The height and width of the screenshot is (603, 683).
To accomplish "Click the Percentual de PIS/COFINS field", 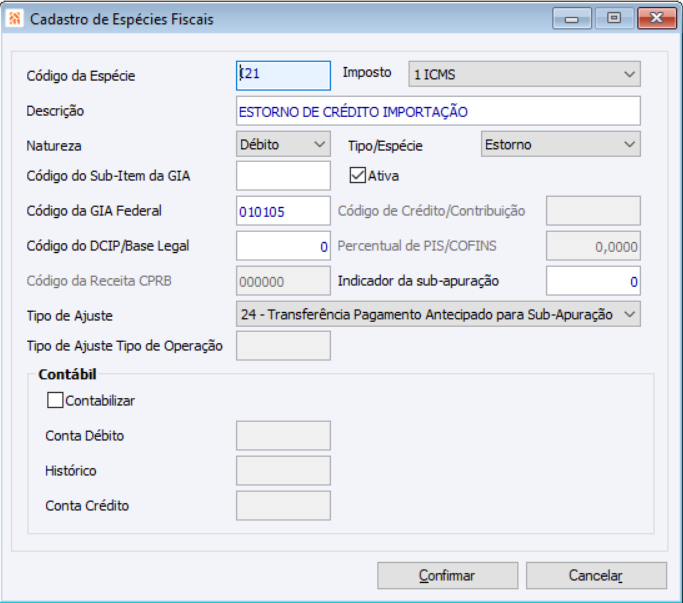I will coord(593,246).
